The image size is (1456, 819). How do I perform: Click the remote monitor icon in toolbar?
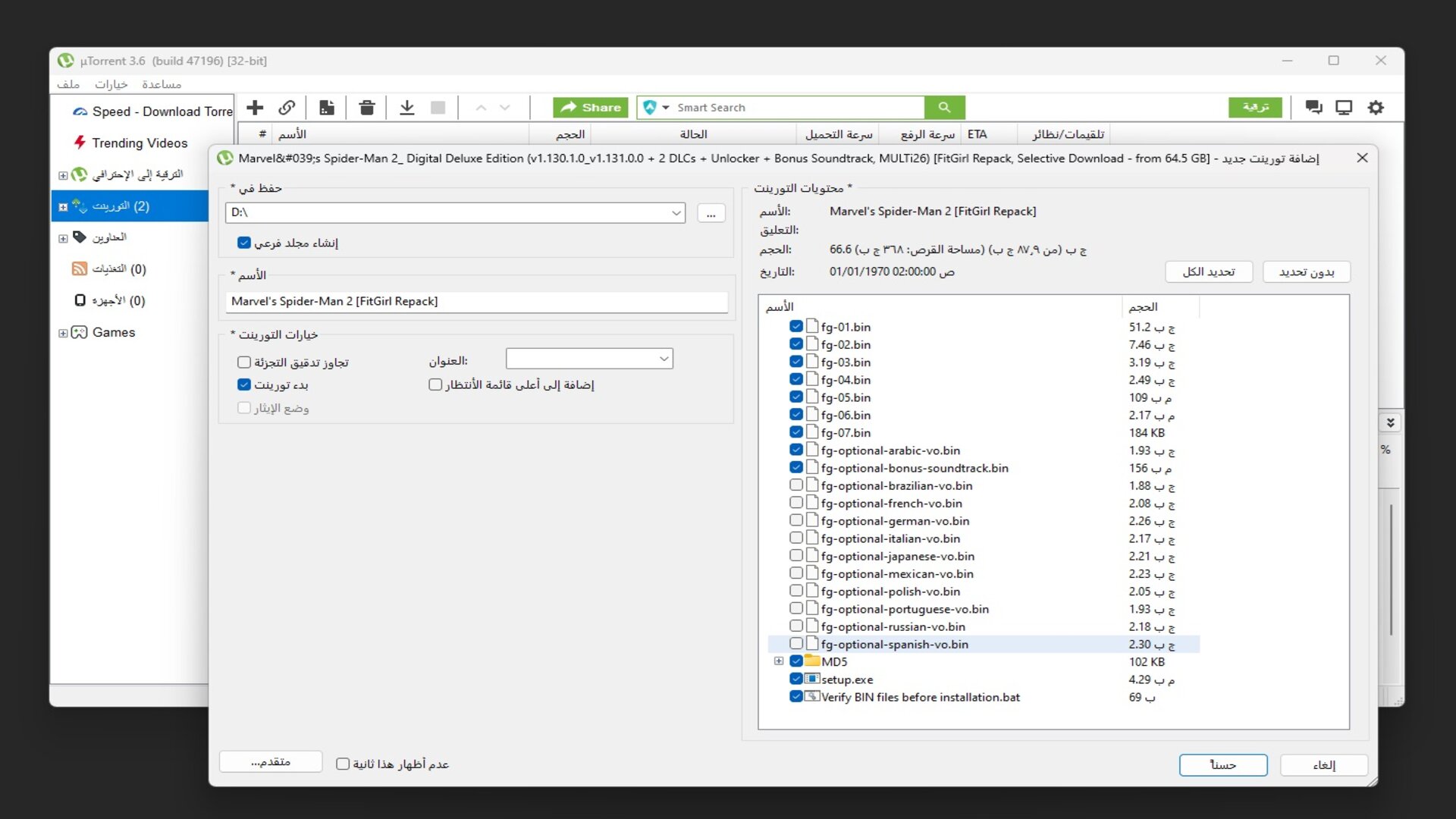click(x=1344, y=108)
